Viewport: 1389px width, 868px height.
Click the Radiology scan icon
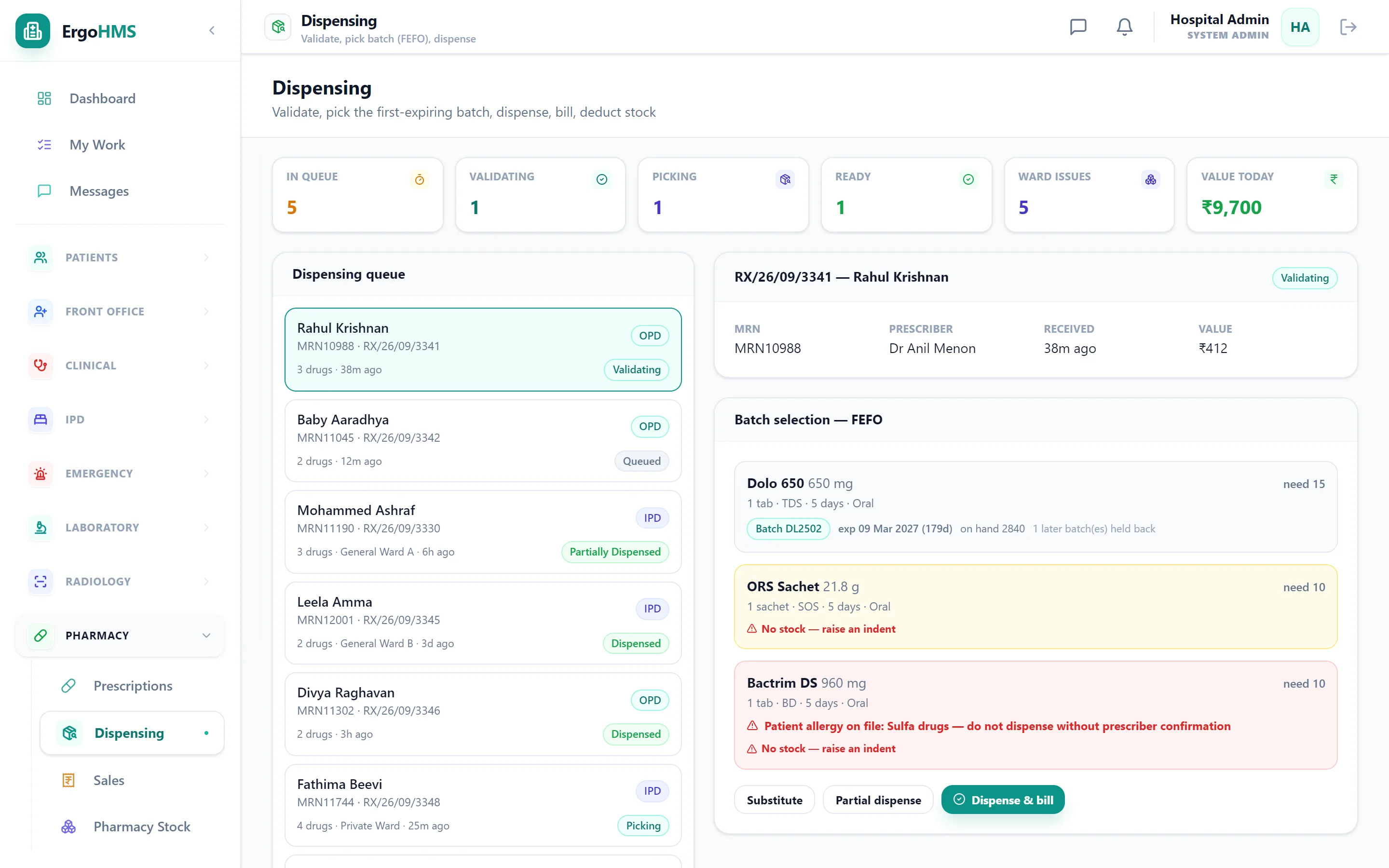coord(40,581)
